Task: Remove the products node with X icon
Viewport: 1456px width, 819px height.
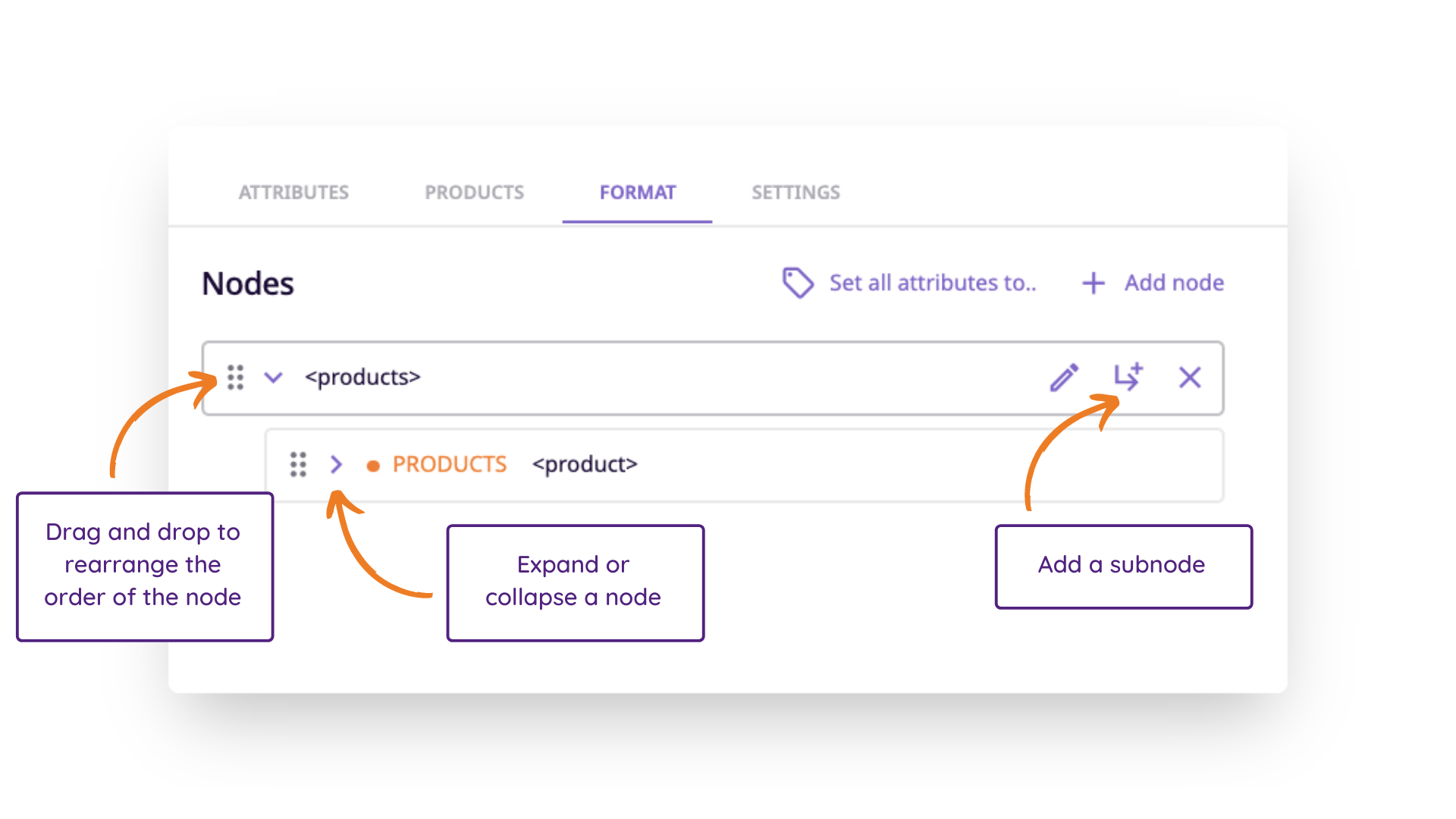Action: [1190, 377]
